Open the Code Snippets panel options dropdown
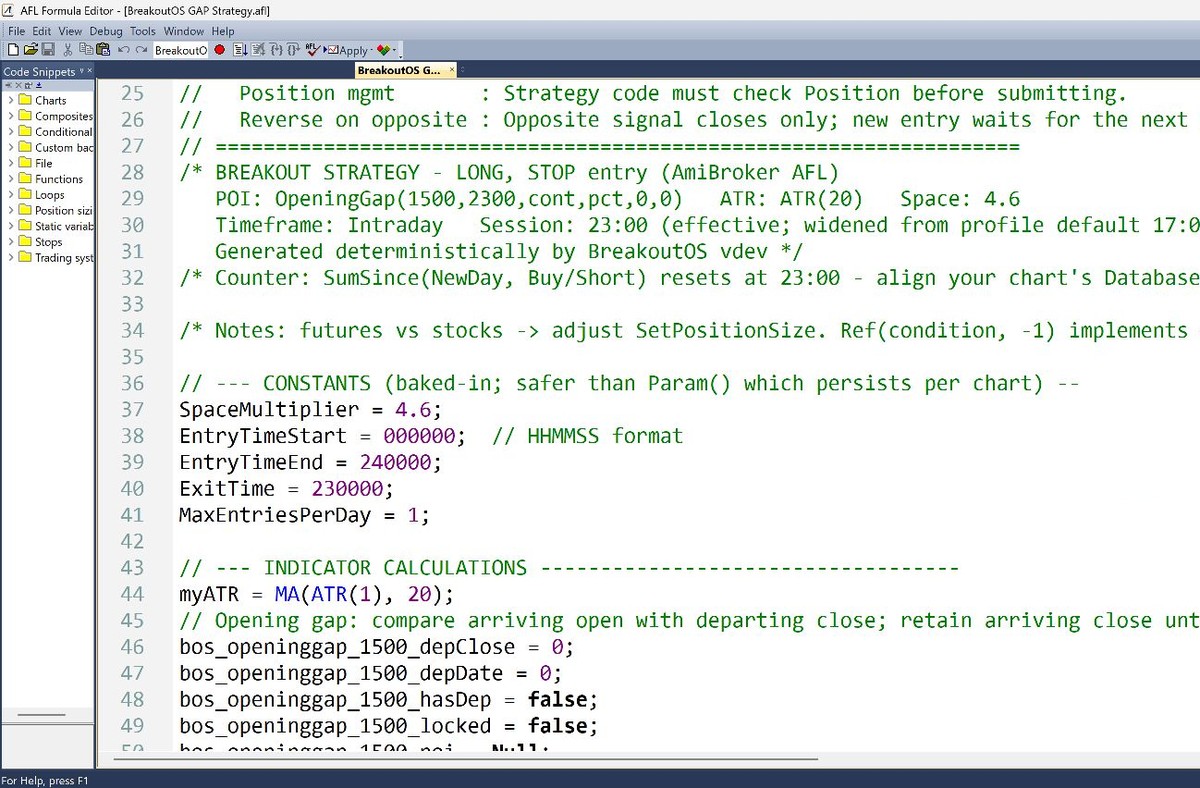The image size is (1200, 788). point(81,71)
